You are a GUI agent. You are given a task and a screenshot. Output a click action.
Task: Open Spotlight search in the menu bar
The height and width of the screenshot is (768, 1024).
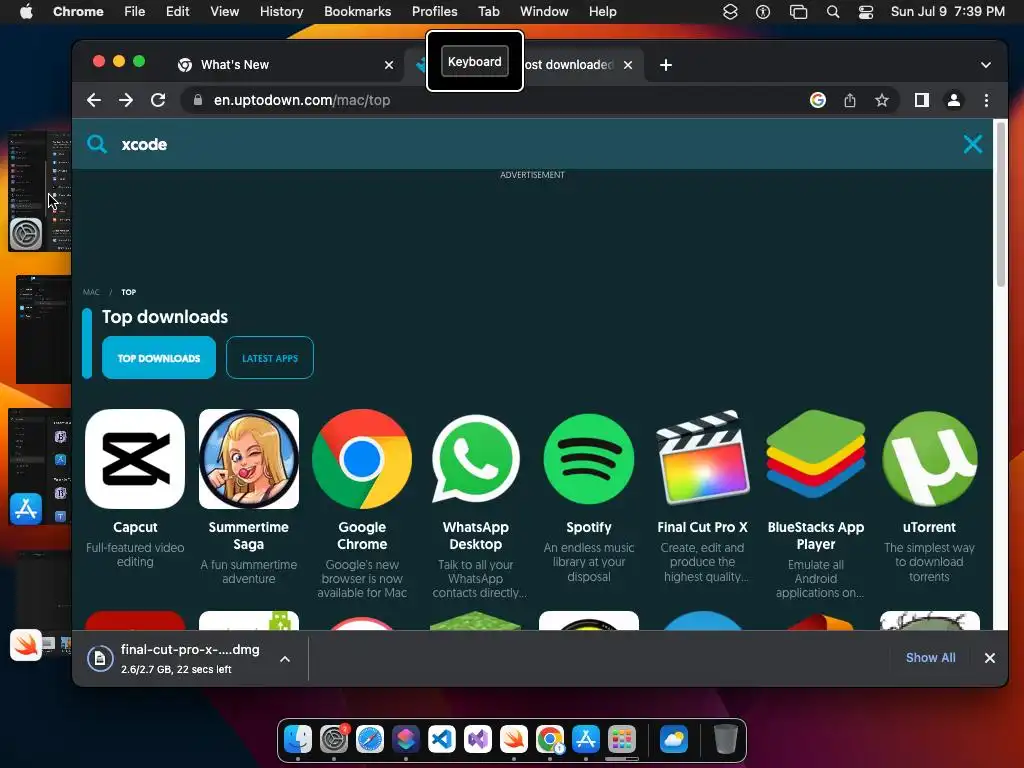(x=833, y=11)
